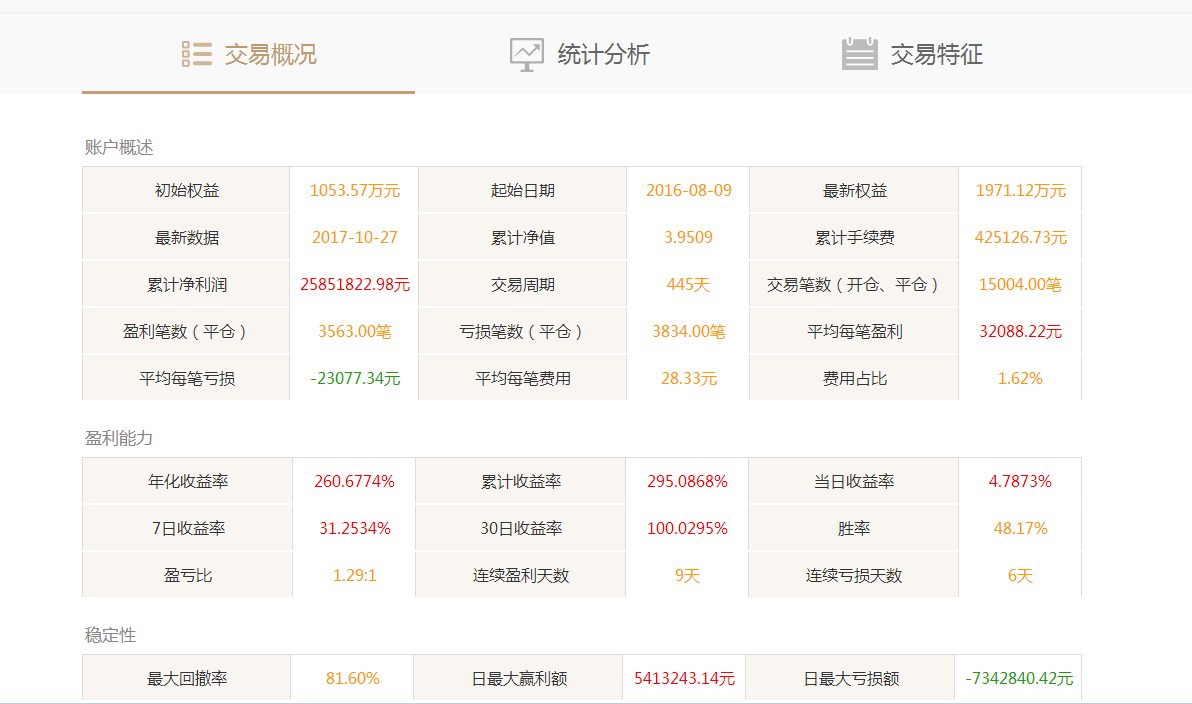Select the 交易概况 tab label
Image resolution: width=1192 pixels, height=704 pixels.
tap(270, 54)
